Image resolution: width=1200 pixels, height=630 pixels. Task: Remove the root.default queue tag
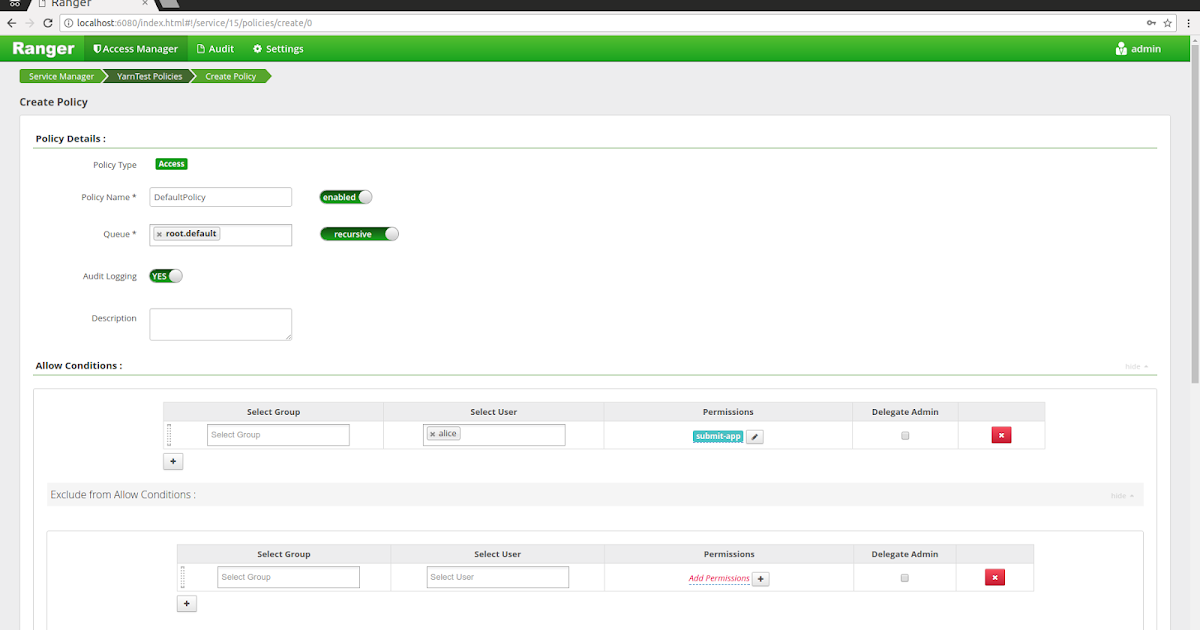coord(159,233)
